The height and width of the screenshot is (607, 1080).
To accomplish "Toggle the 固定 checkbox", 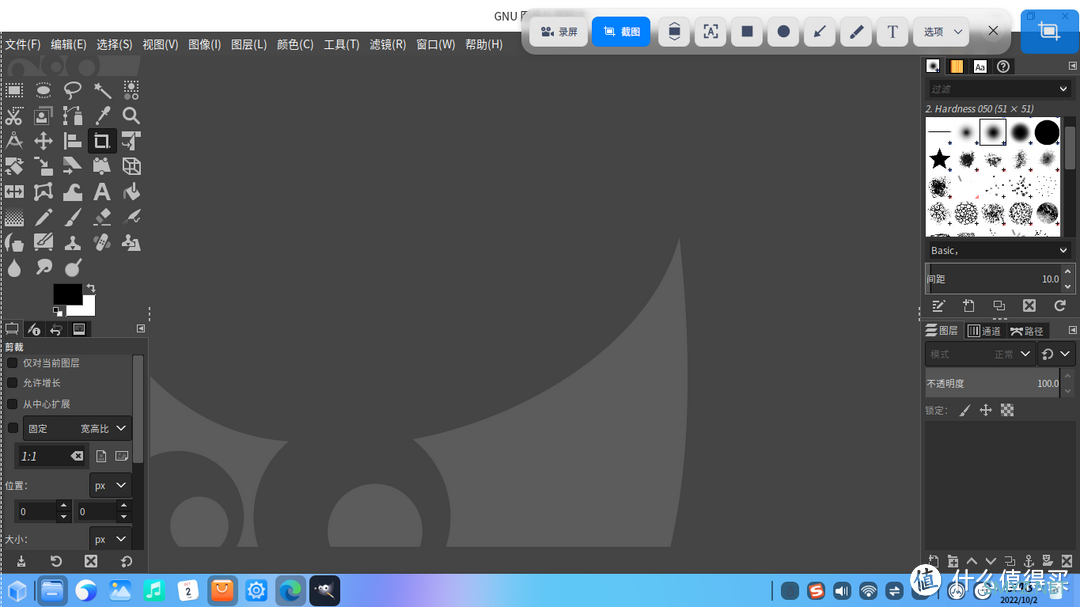I will [12, 428].
